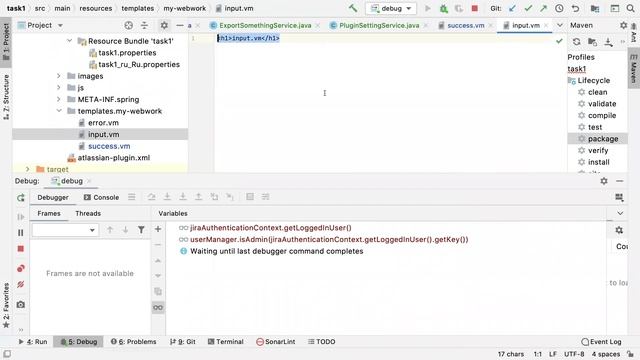Select task1.properties file
Image resolution: width=640 pixels, height=360 pixels.
coord(127,53)
